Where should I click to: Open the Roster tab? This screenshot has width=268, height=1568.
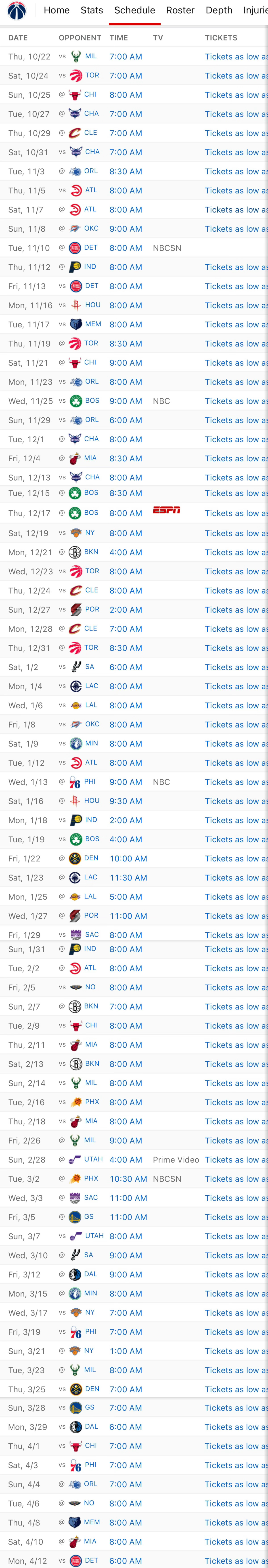pyautogui.click(x=180, y=10)
